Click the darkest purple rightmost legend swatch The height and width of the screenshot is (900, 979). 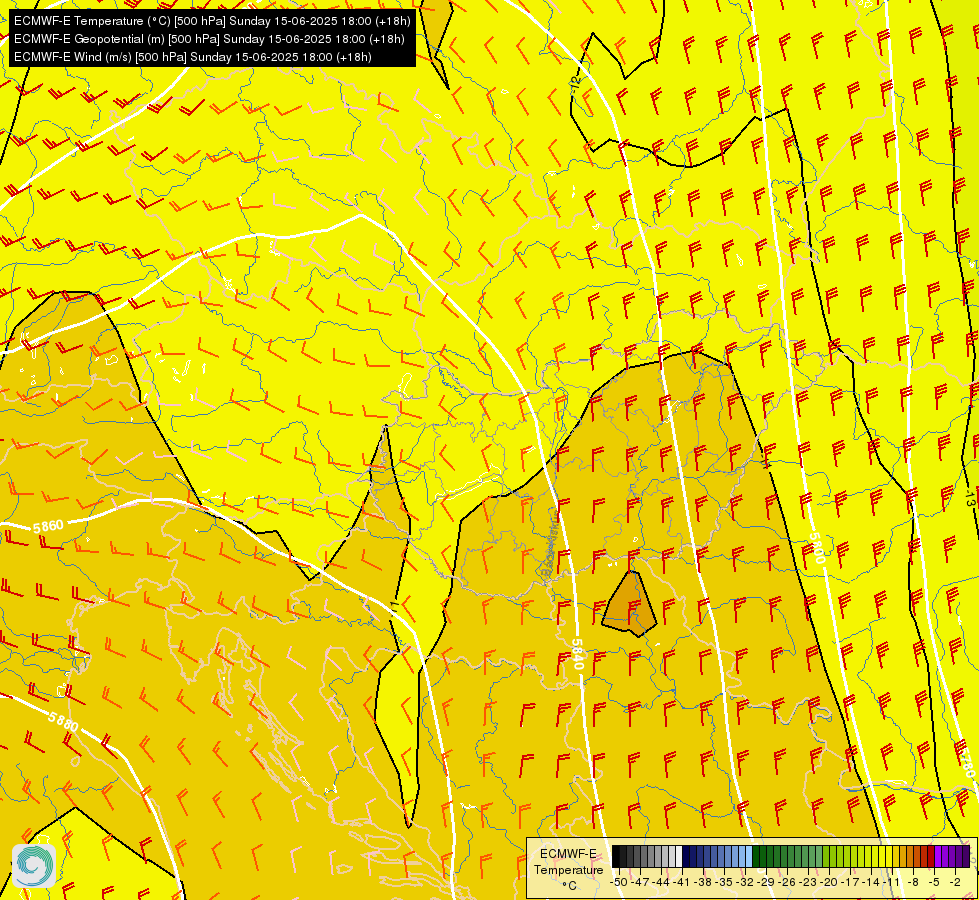tap(966, 856)
